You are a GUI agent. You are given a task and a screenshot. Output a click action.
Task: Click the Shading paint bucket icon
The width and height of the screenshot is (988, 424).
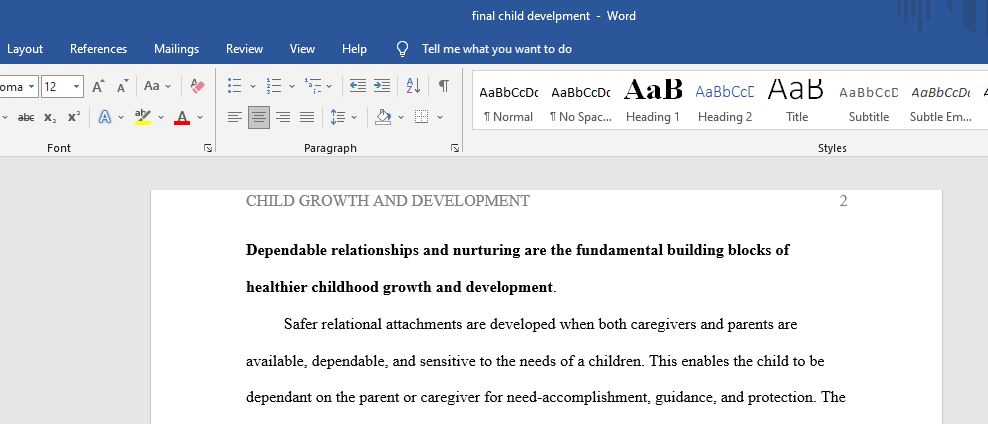click(382, 117)
